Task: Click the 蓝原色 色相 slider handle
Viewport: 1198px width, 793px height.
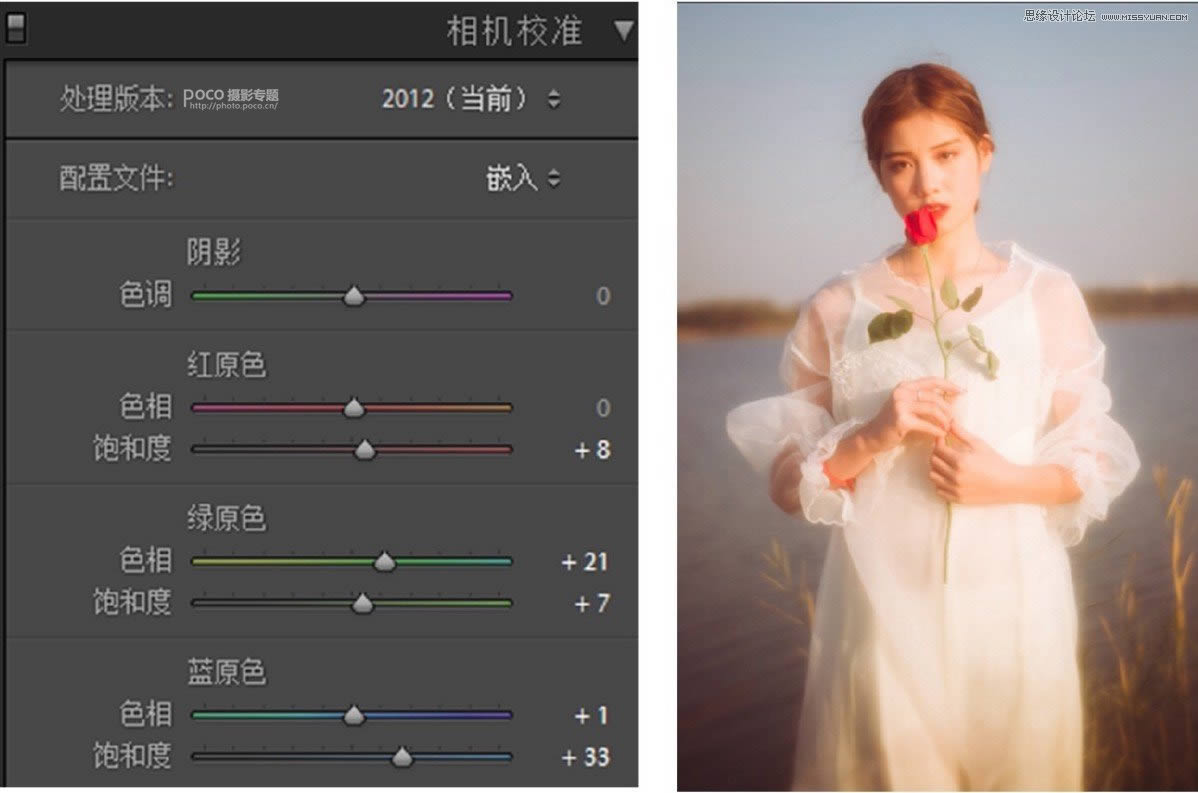Action: pos(354,716)
